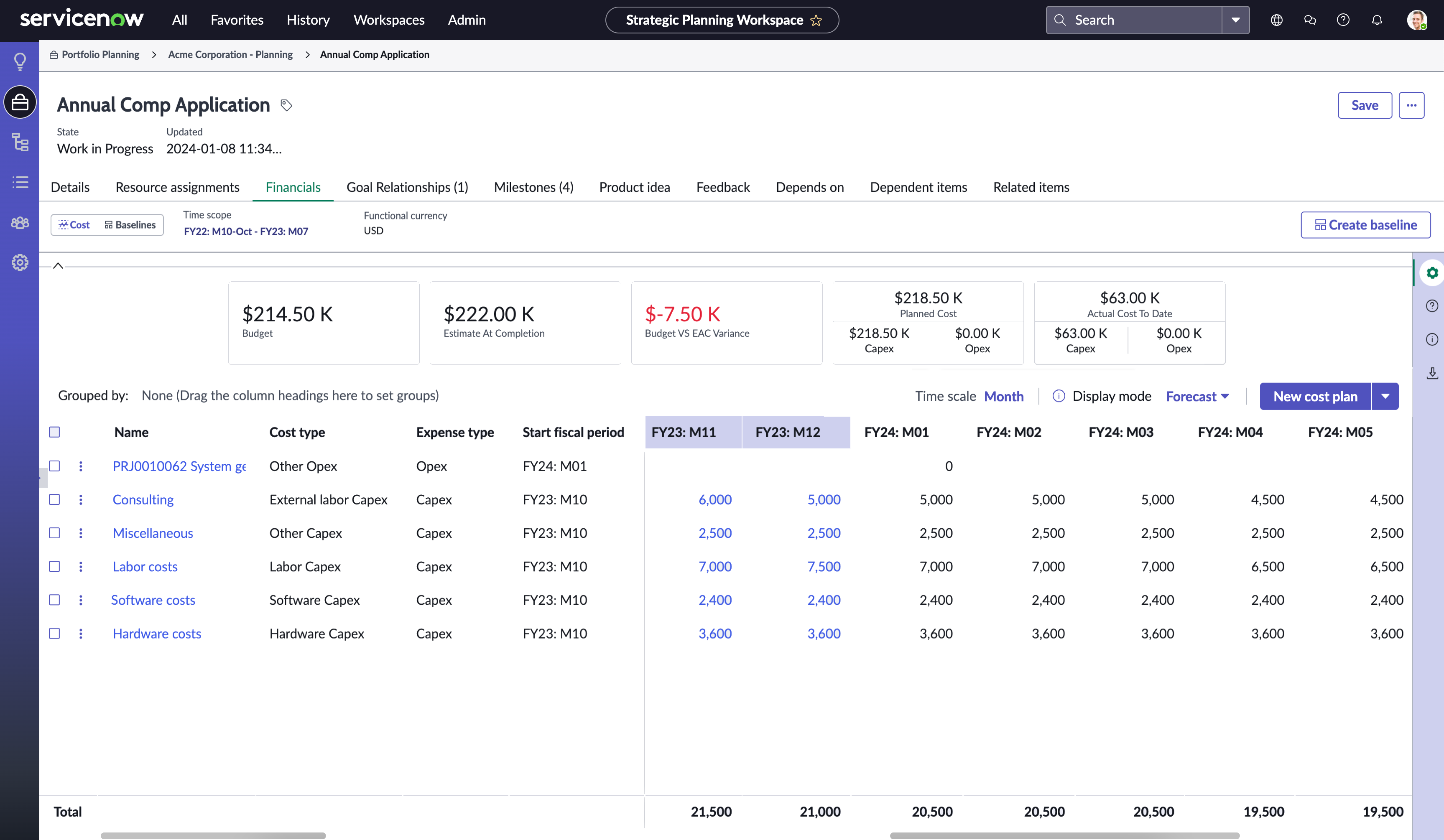
Task: Click the global Search input field
Action: coord(1134,20)
